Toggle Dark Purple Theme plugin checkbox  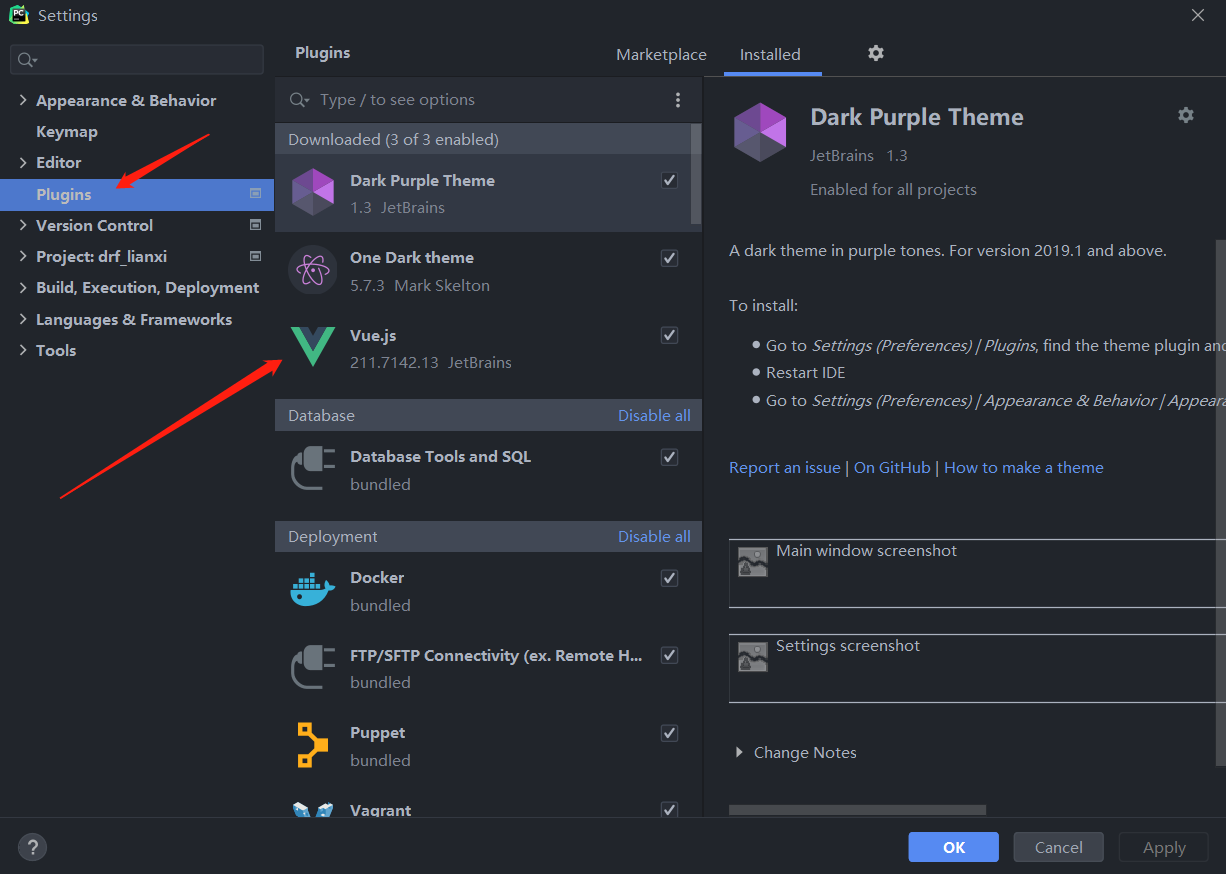point(670,181)
